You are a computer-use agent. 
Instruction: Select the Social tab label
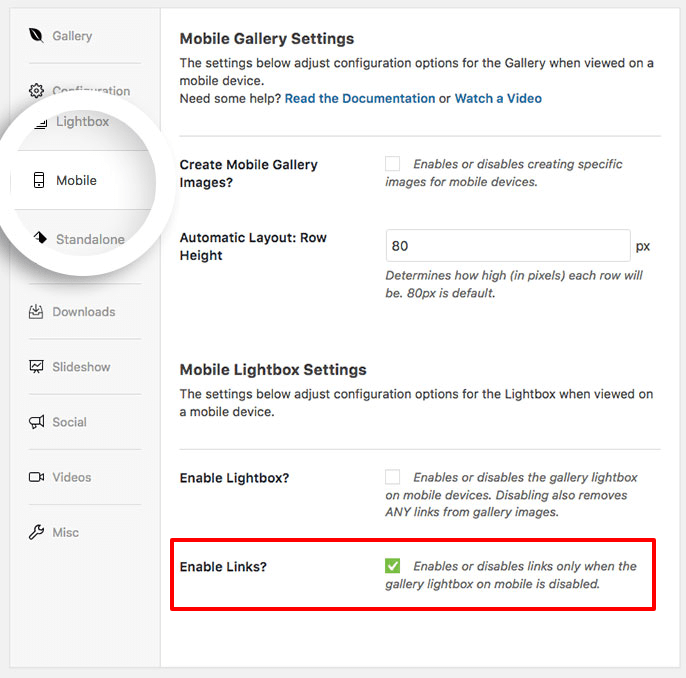pos(70,422)
